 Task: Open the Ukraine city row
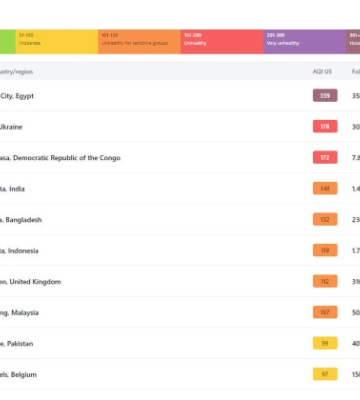pyautogui.click(x=180, y=127)
